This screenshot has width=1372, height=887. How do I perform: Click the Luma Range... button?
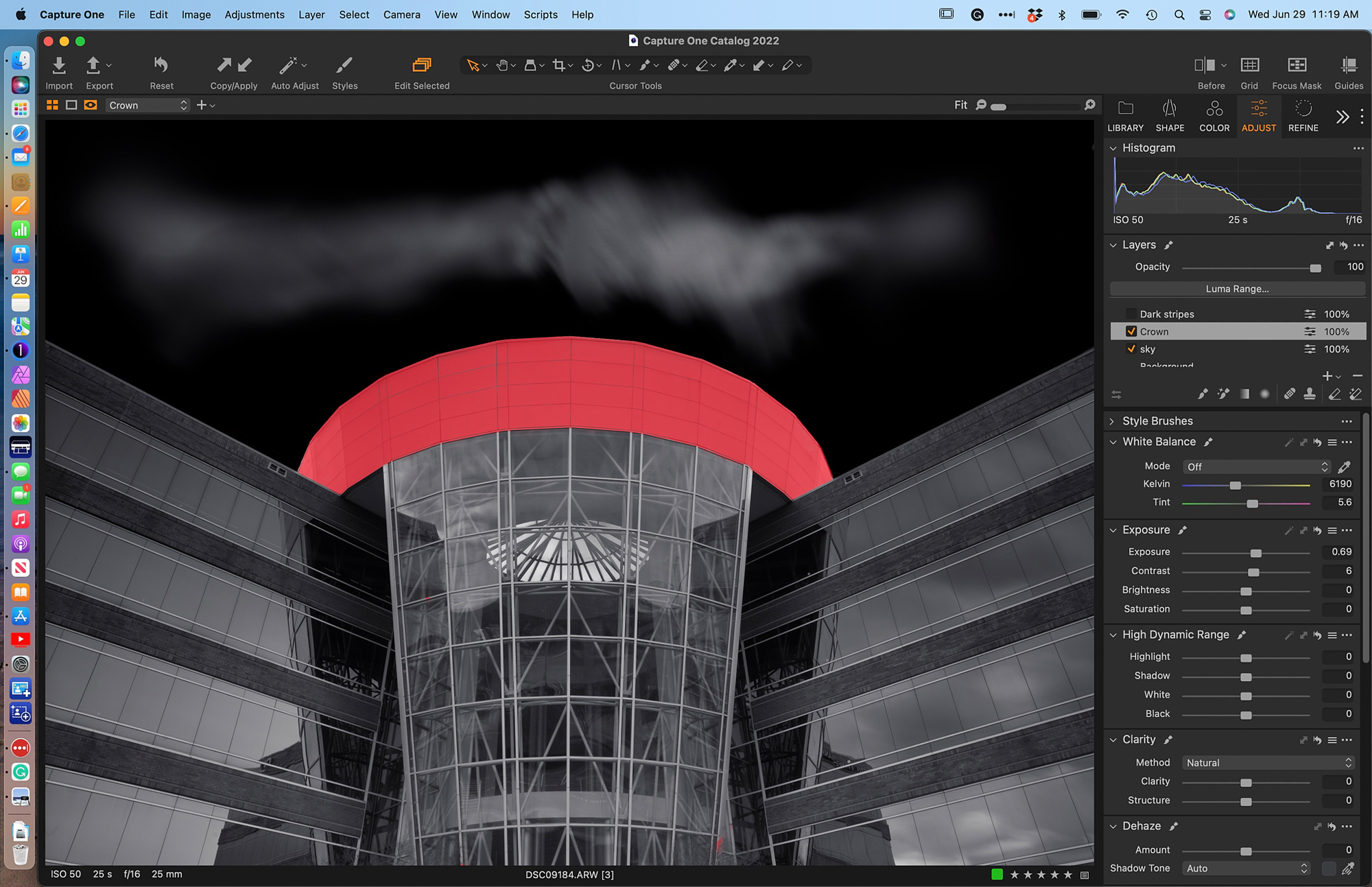1237,289
